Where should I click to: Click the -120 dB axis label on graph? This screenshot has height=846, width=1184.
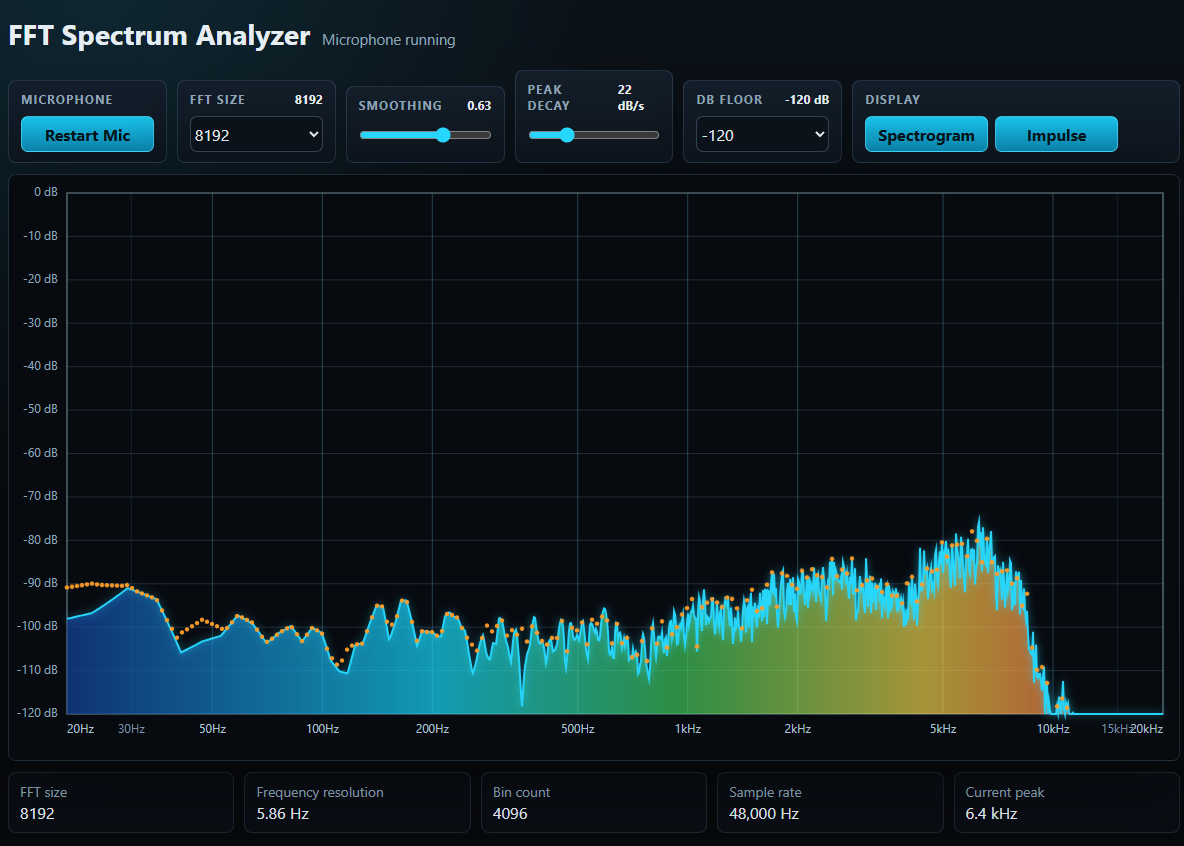point(38,712)
